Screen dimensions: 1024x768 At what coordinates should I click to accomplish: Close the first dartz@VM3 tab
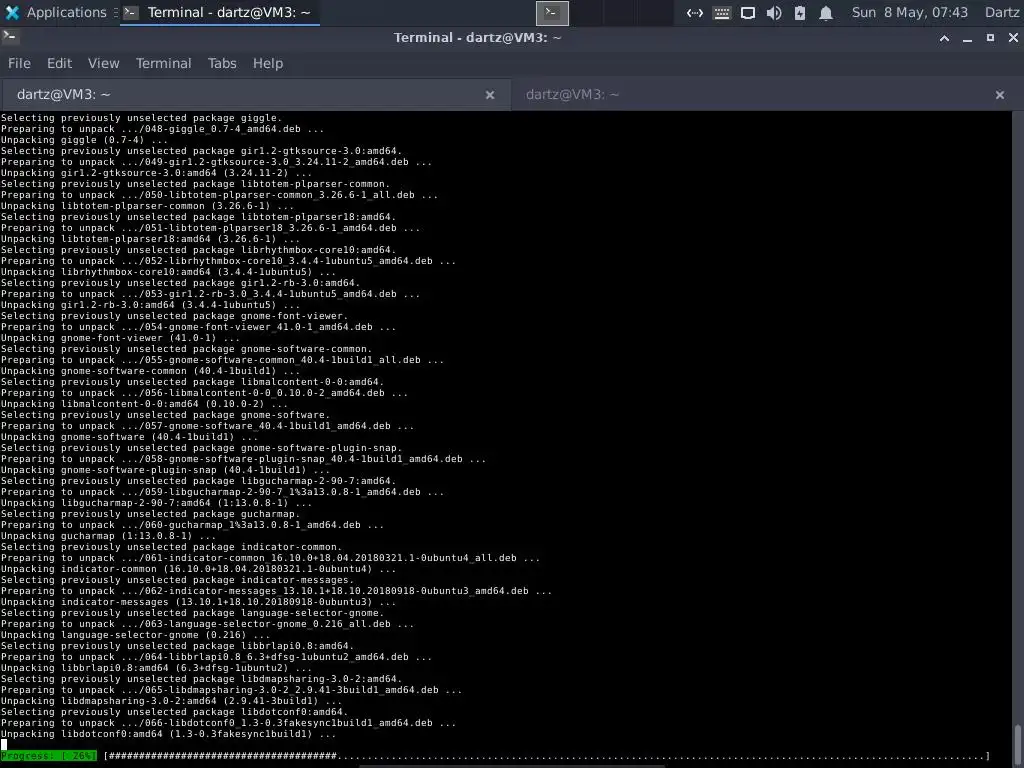[490, 95]
